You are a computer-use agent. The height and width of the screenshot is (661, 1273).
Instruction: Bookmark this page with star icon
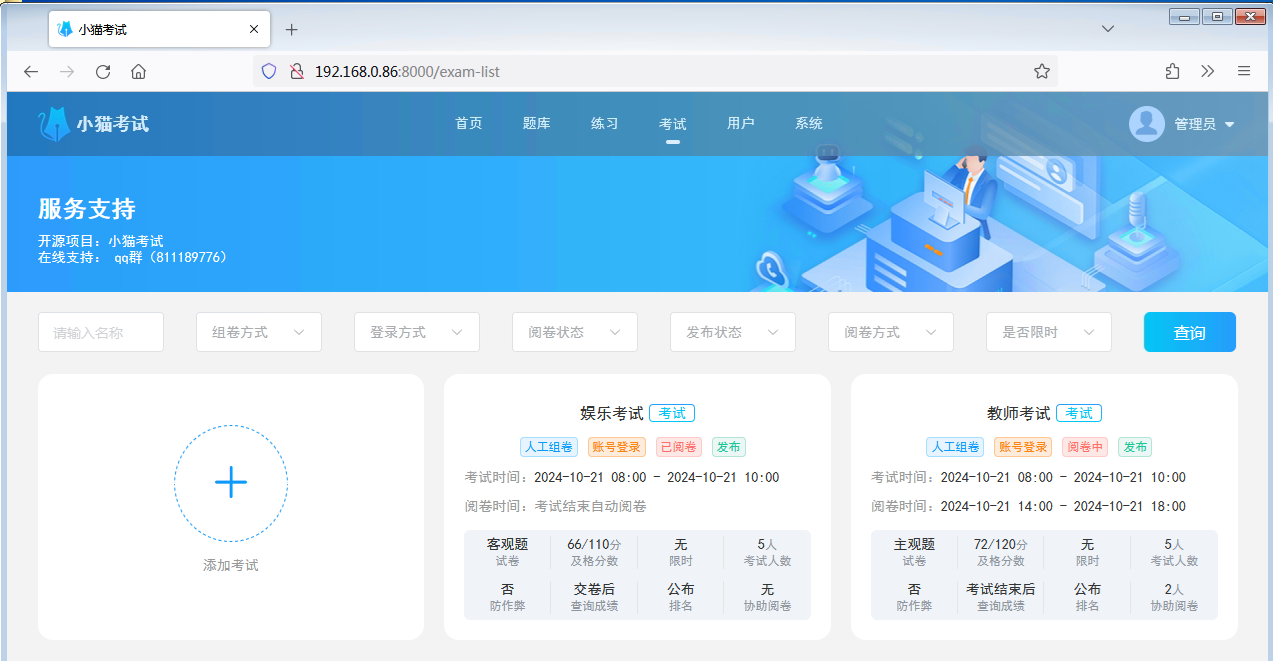(x=1041, y=71)
